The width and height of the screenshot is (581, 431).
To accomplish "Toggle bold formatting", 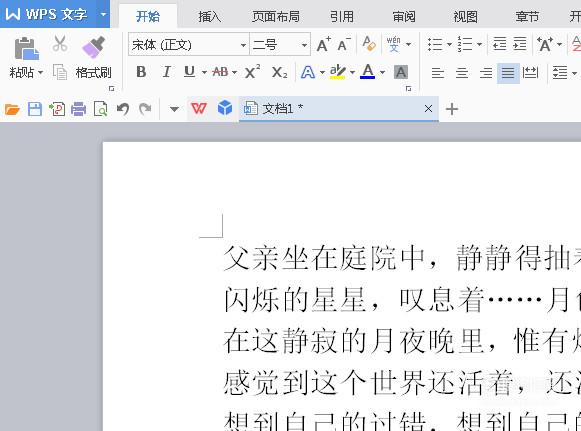I will 141,72.
